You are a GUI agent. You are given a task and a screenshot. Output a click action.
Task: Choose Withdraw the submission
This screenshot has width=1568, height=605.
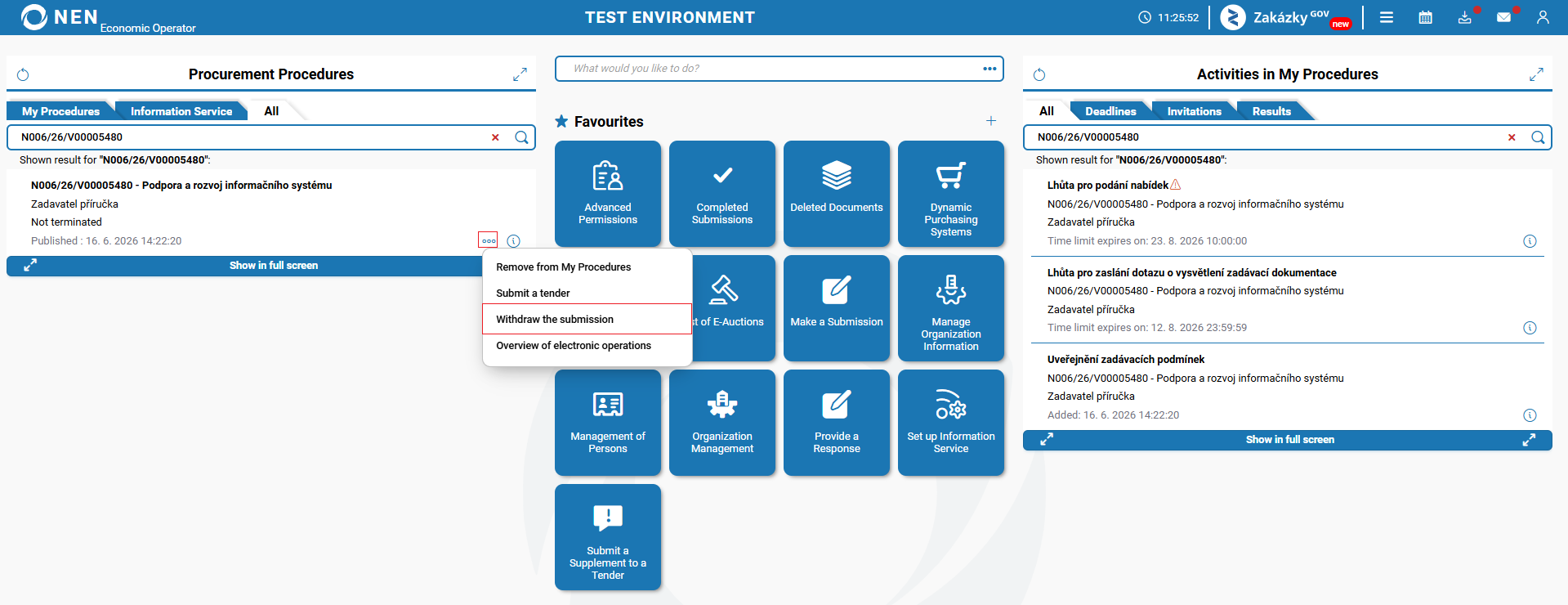pyautogui.click(x=587, y=319)
